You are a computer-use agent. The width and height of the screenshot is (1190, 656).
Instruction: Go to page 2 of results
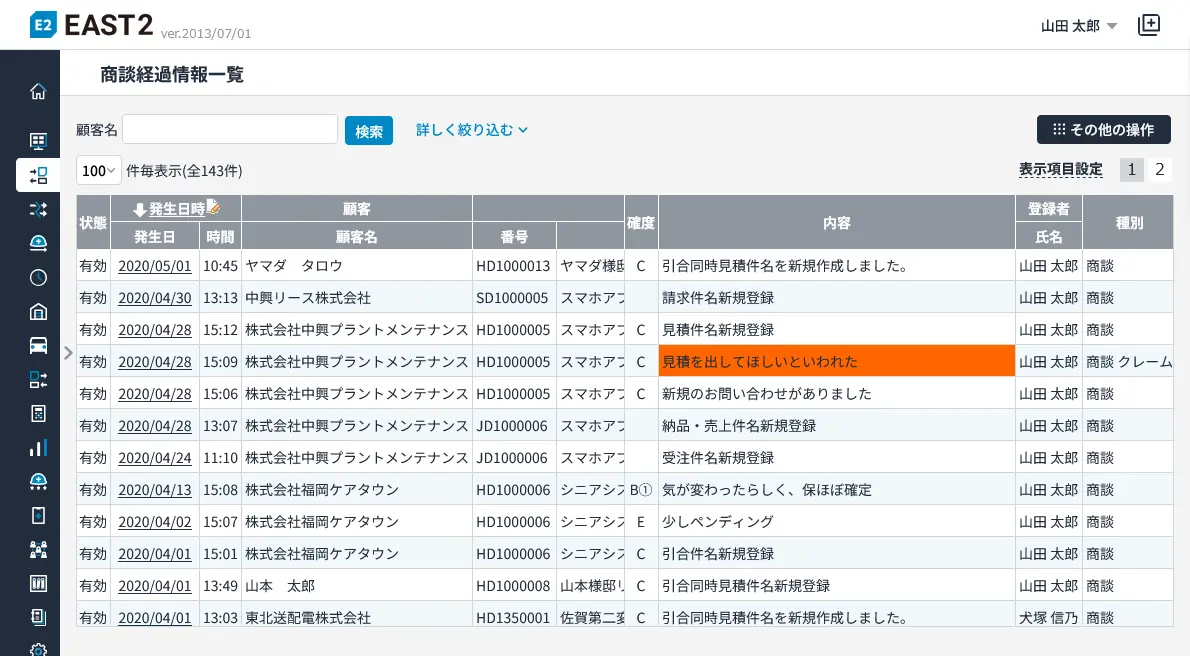(1159, 170)
